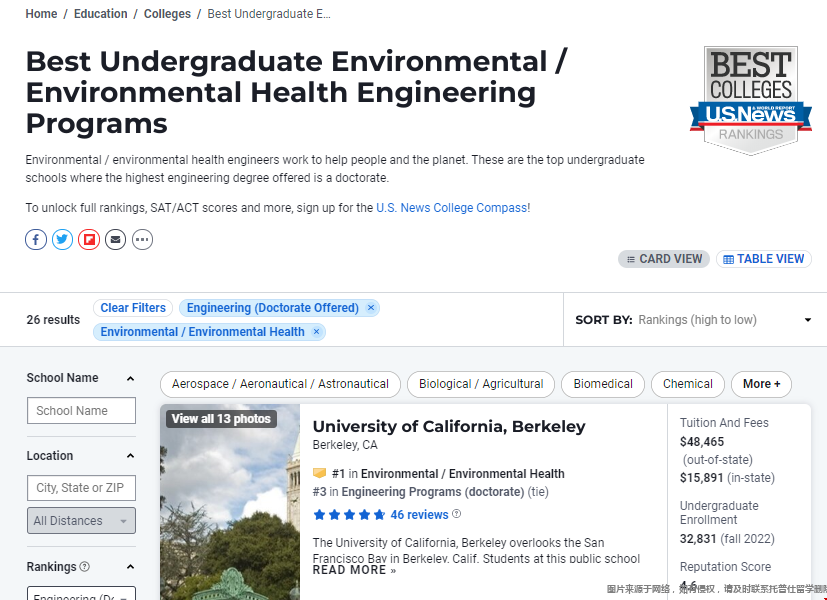The height and width of the screenshot is (600, 827).
Task: Go to Education breadcrumb
Action: (x=101, y=14)
